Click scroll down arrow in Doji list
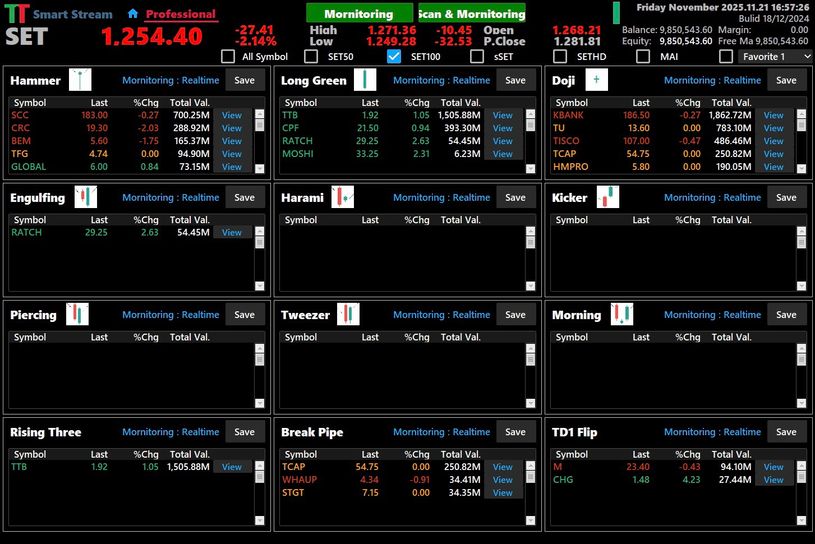 click(x=801, y=168)
